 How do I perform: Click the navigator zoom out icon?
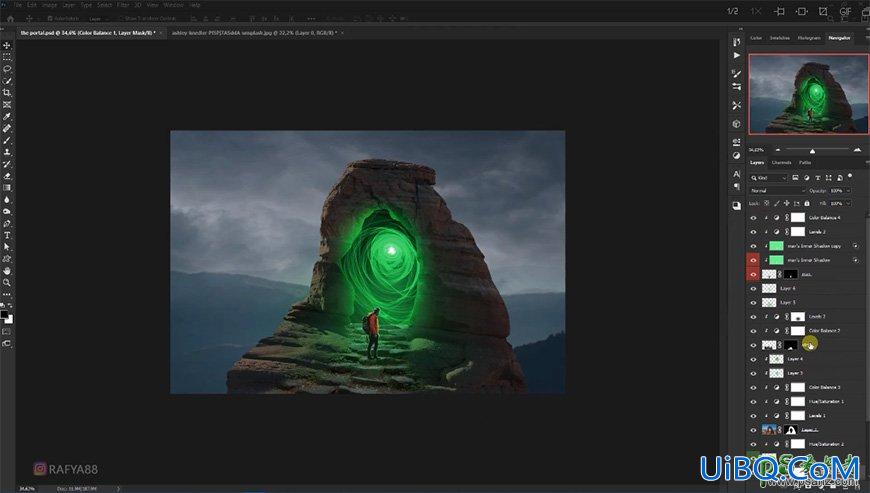click(778, 150)
